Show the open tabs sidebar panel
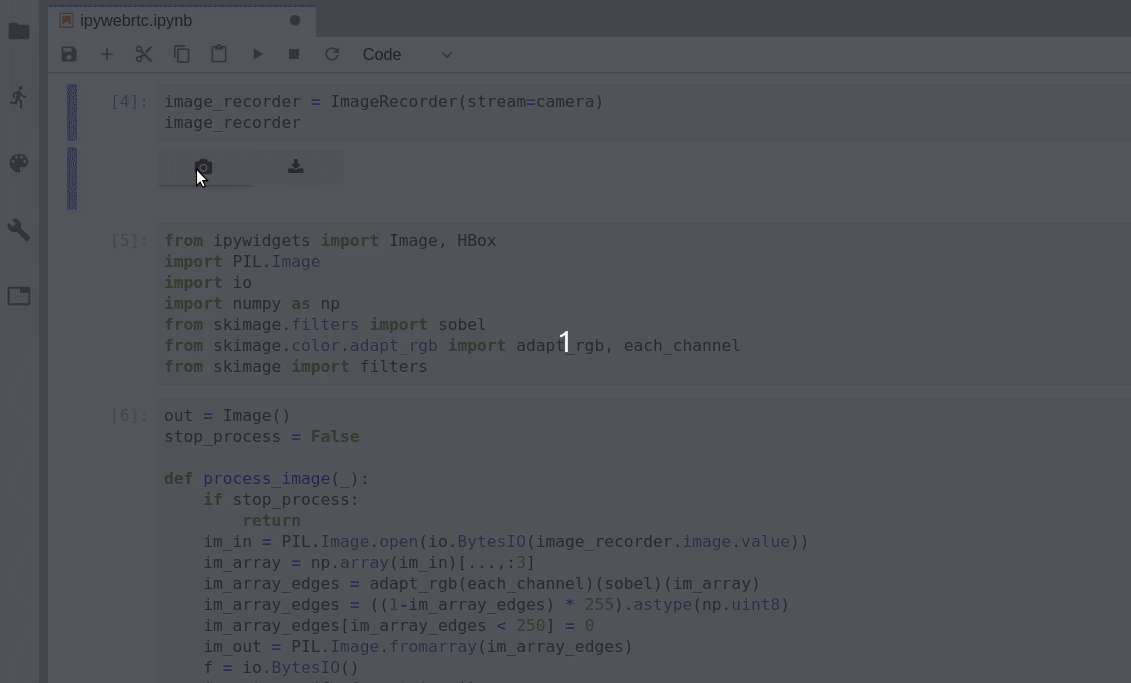 point(19,296)
